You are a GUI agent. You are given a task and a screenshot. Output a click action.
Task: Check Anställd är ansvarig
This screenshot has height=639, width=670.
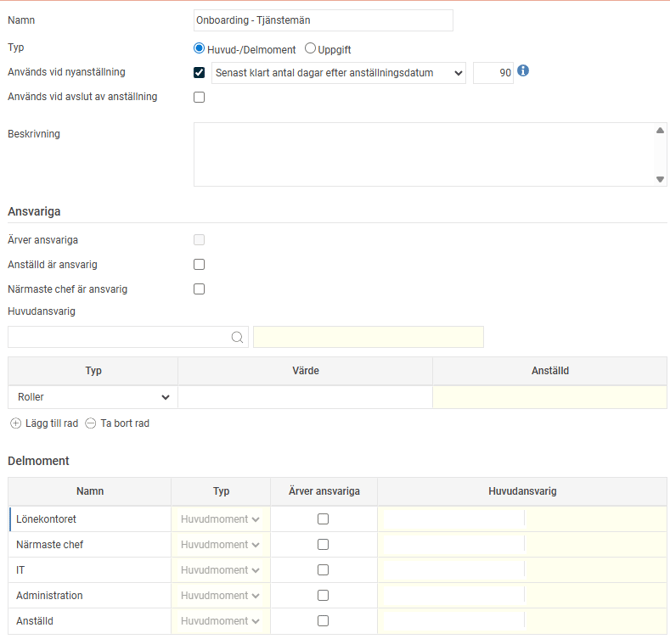click(199, 265)
